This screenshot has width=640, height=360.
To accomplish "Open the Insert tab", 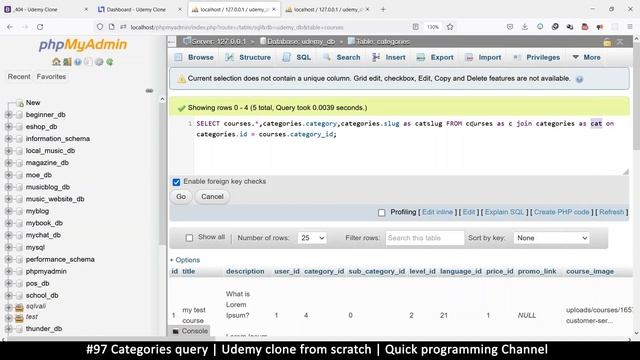I will 389,58.
